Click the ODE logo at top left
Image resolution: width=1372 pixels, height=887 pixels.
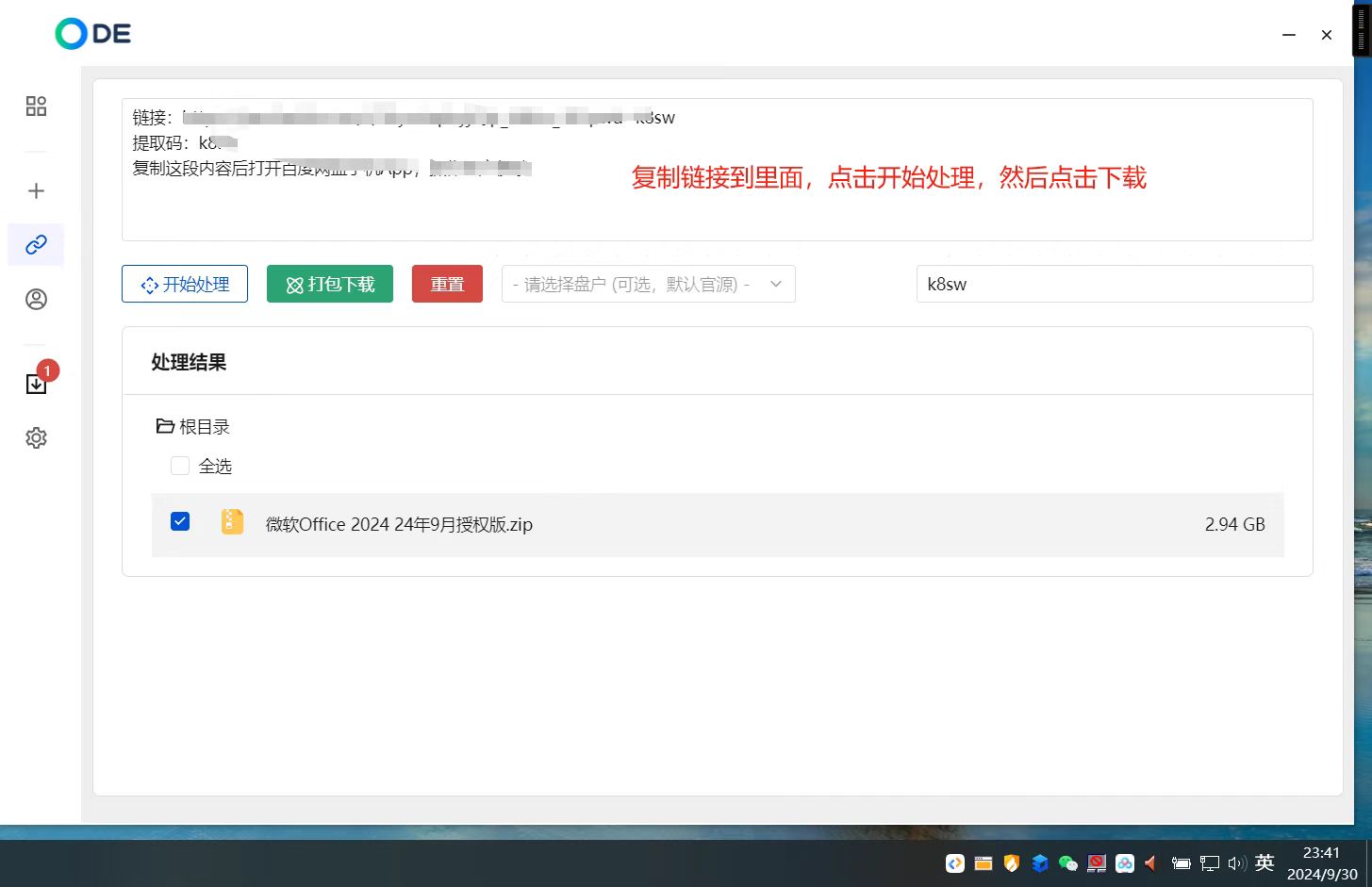click(x=93, y=34)
